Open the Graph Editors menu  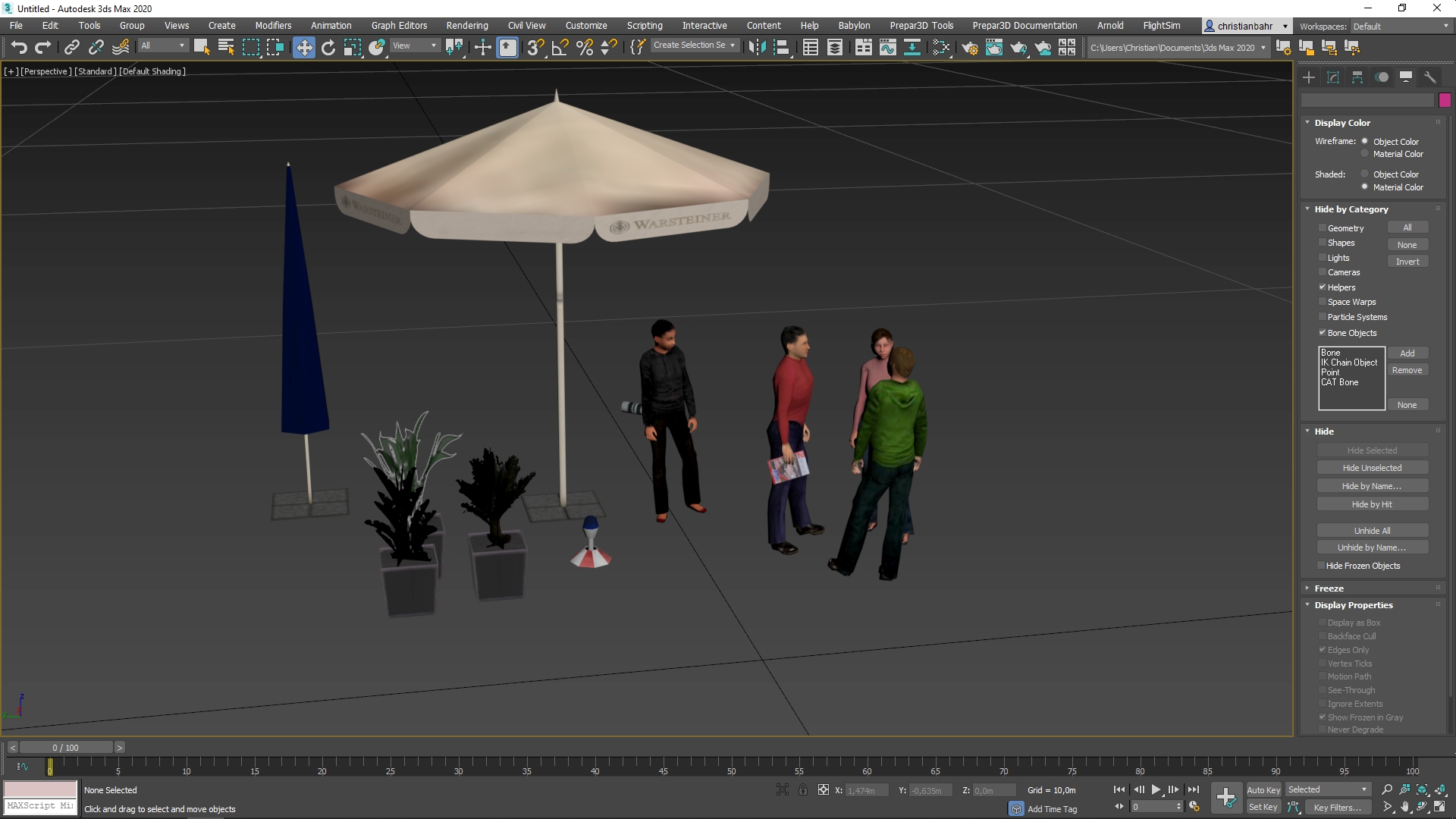tap(399, 26)
